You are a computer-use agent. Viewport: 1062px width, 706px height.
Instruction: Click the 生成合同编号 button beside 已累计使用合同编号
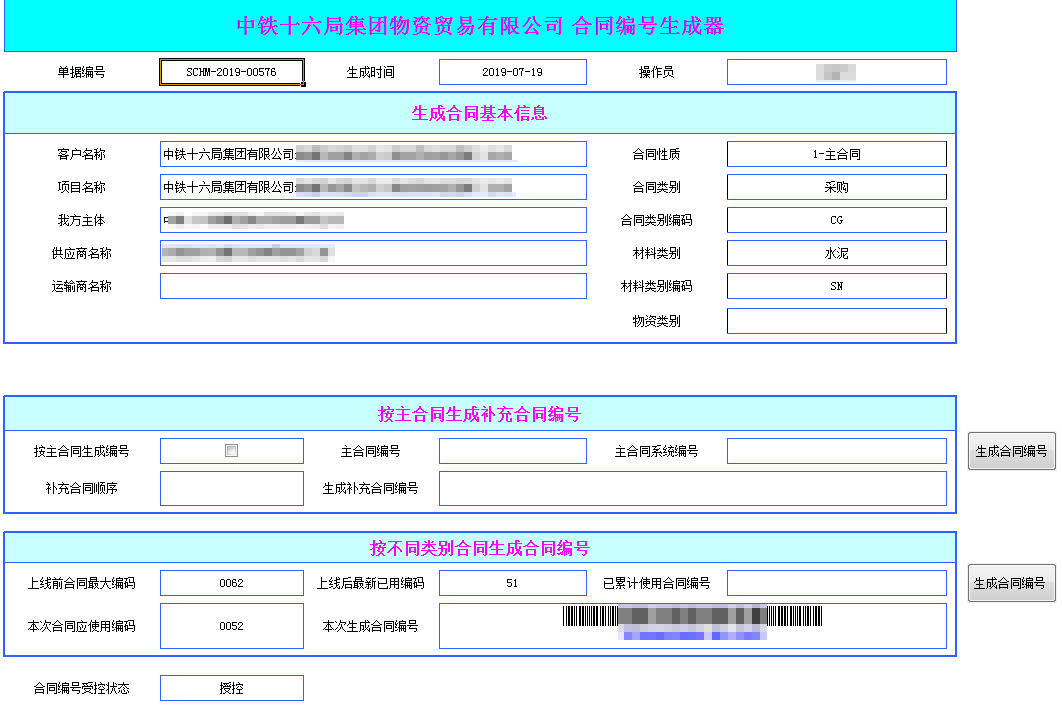pos(1011,583)
